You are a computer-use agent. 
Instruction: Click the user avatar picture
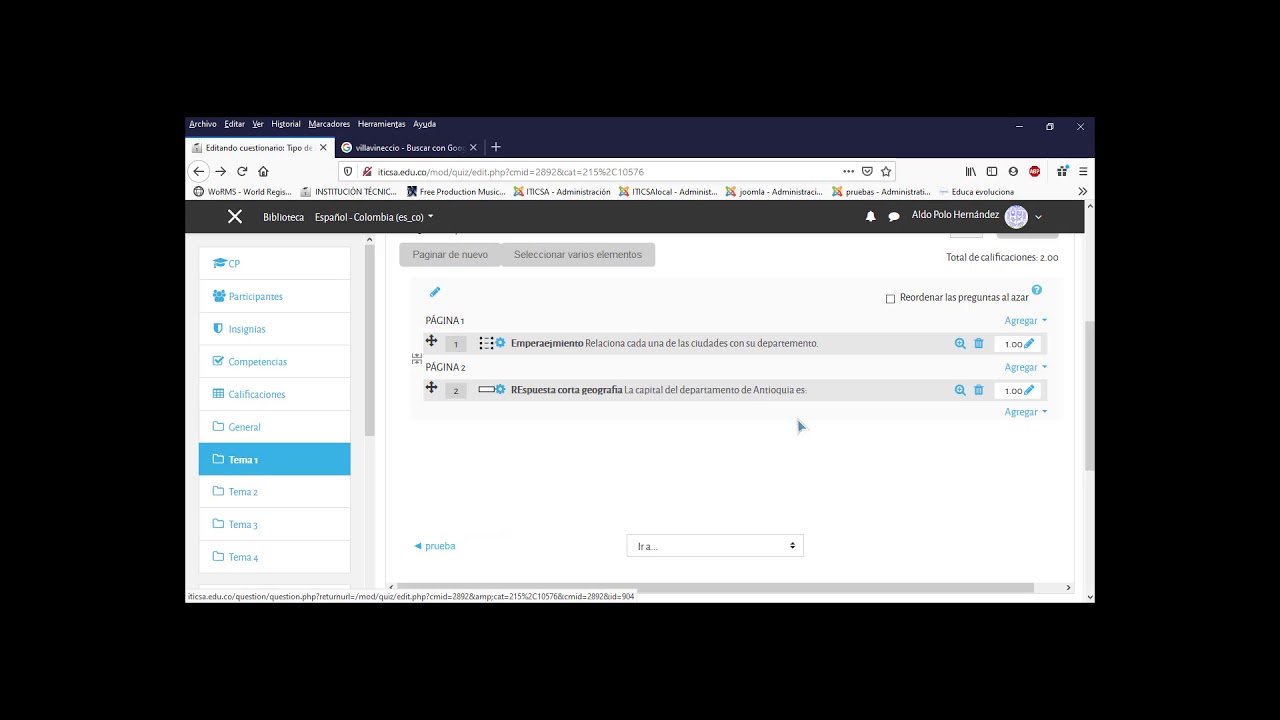click(1016, 216)
